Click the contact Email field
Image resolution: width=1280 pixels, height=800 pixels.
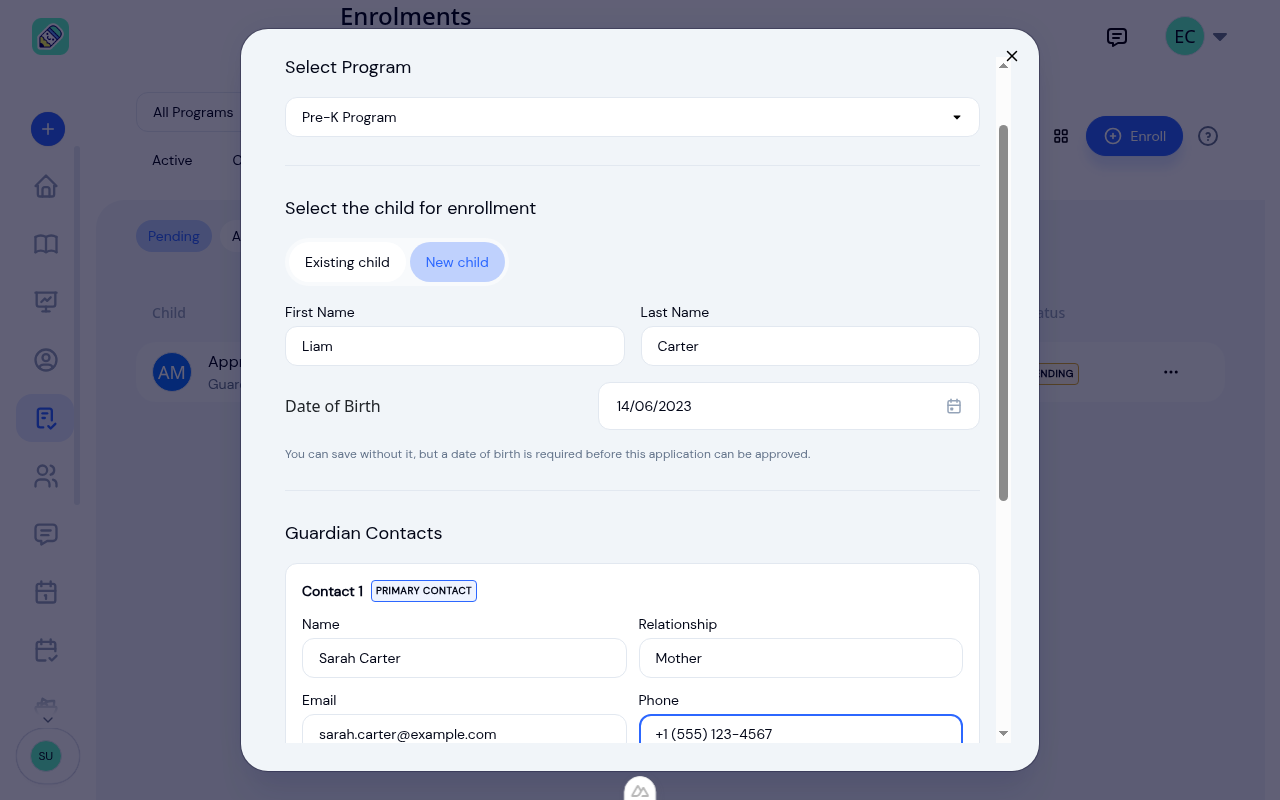click(464, 730)
